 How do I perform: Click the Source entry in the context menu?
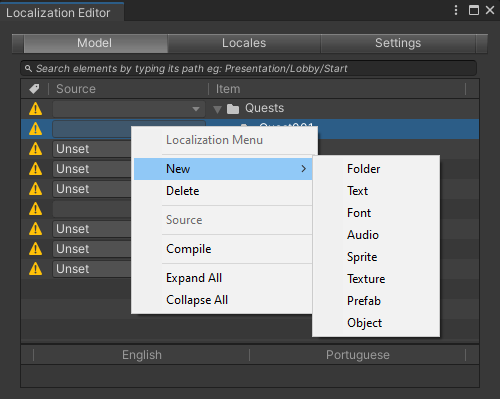tap(223, 220)
